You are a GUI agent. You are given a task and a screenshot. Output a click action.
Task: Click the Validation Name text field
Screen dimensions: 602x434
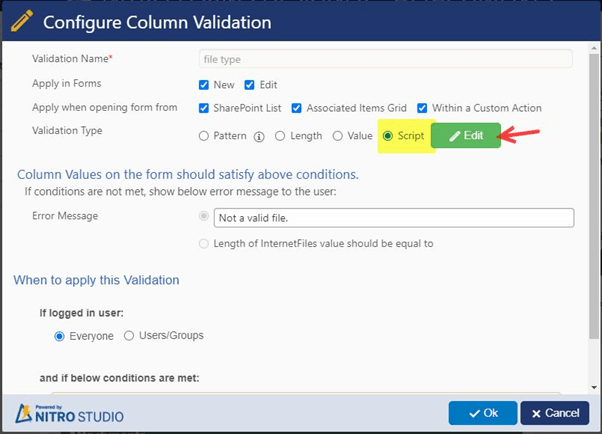point(385,59)
